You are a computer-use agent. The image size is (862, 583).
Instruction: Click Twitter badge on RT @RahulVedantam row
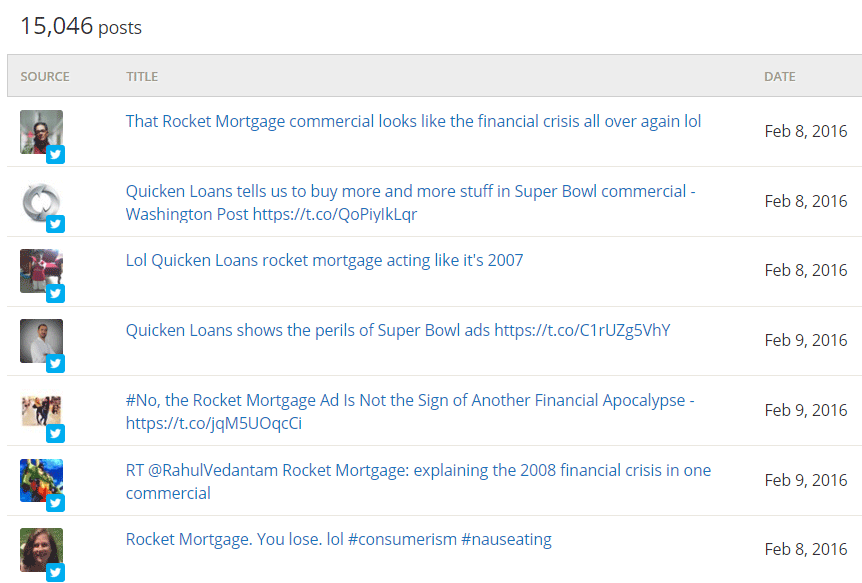[55, 503]
